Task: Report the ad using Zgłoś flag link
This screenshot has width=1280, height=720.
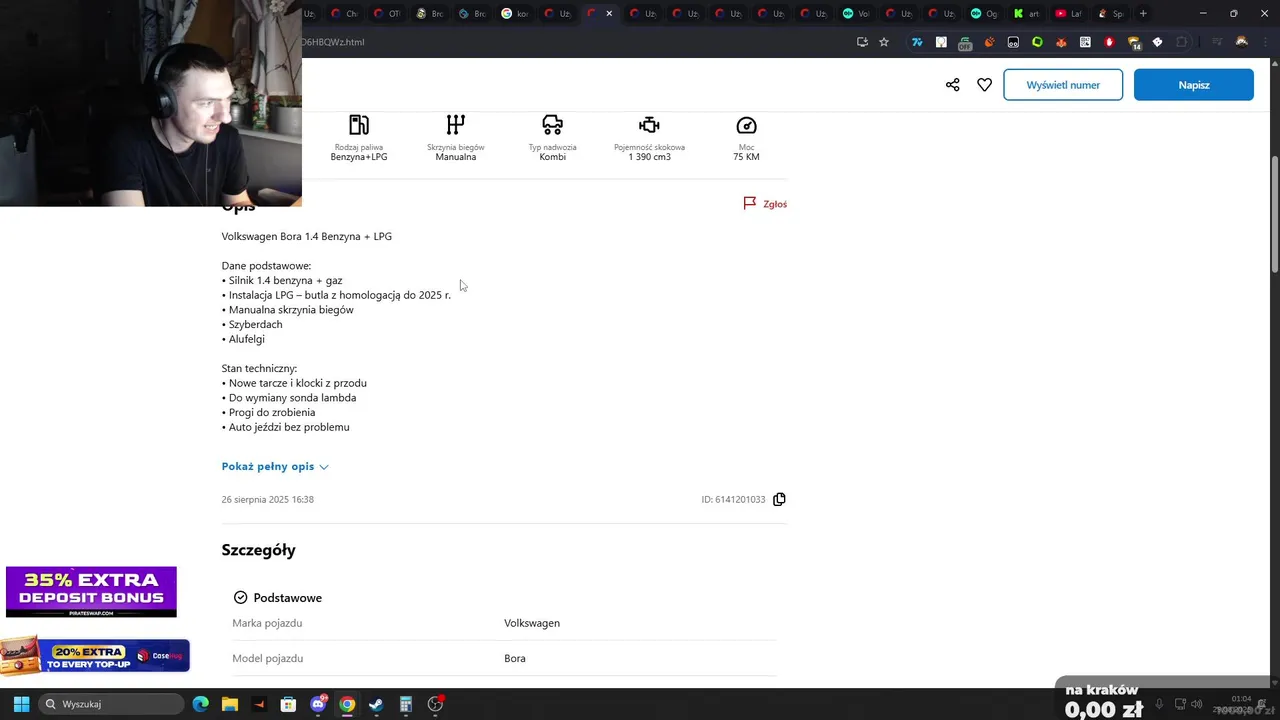Action: [x=765, y=204]
